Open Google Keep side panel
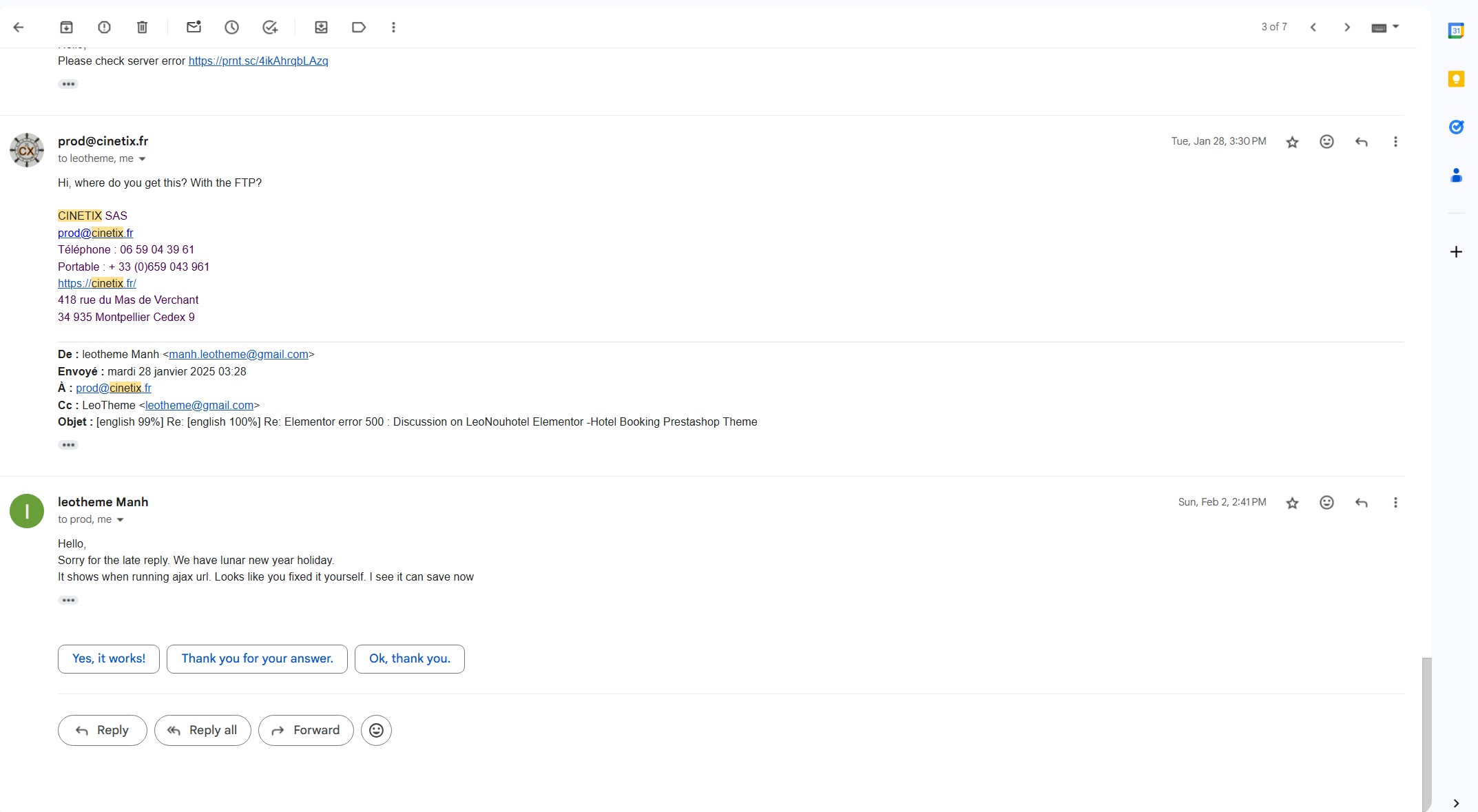 1455,79
